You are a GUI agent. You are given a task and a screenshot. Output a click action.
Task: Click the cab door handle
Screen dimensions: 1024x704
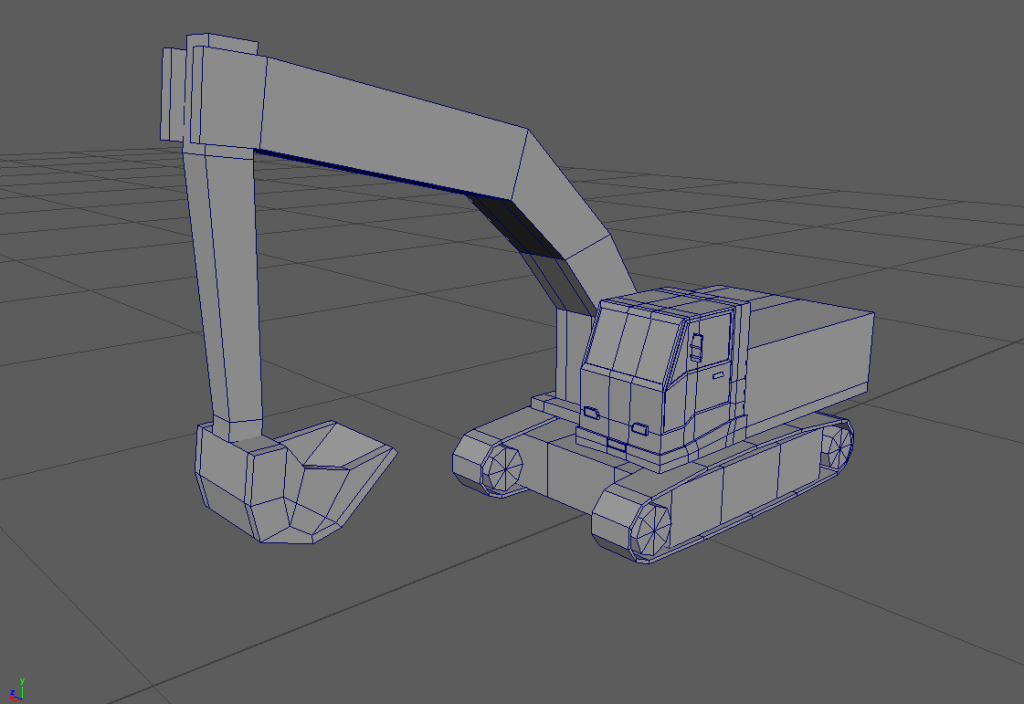pos(716,375)
